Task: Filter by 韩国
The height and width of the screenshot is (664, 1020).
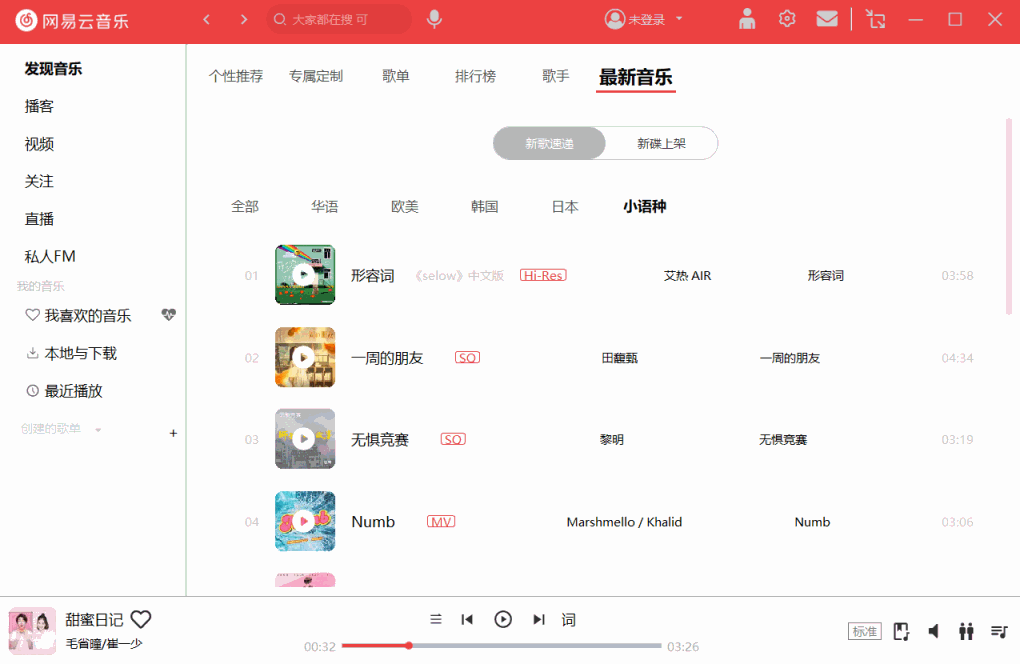Action: coord(485,207)
